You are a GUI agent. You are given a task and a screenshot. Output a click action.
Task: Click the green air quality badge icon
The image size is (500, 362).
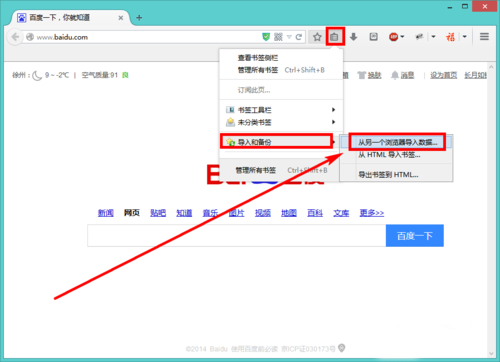coord(125,75)
